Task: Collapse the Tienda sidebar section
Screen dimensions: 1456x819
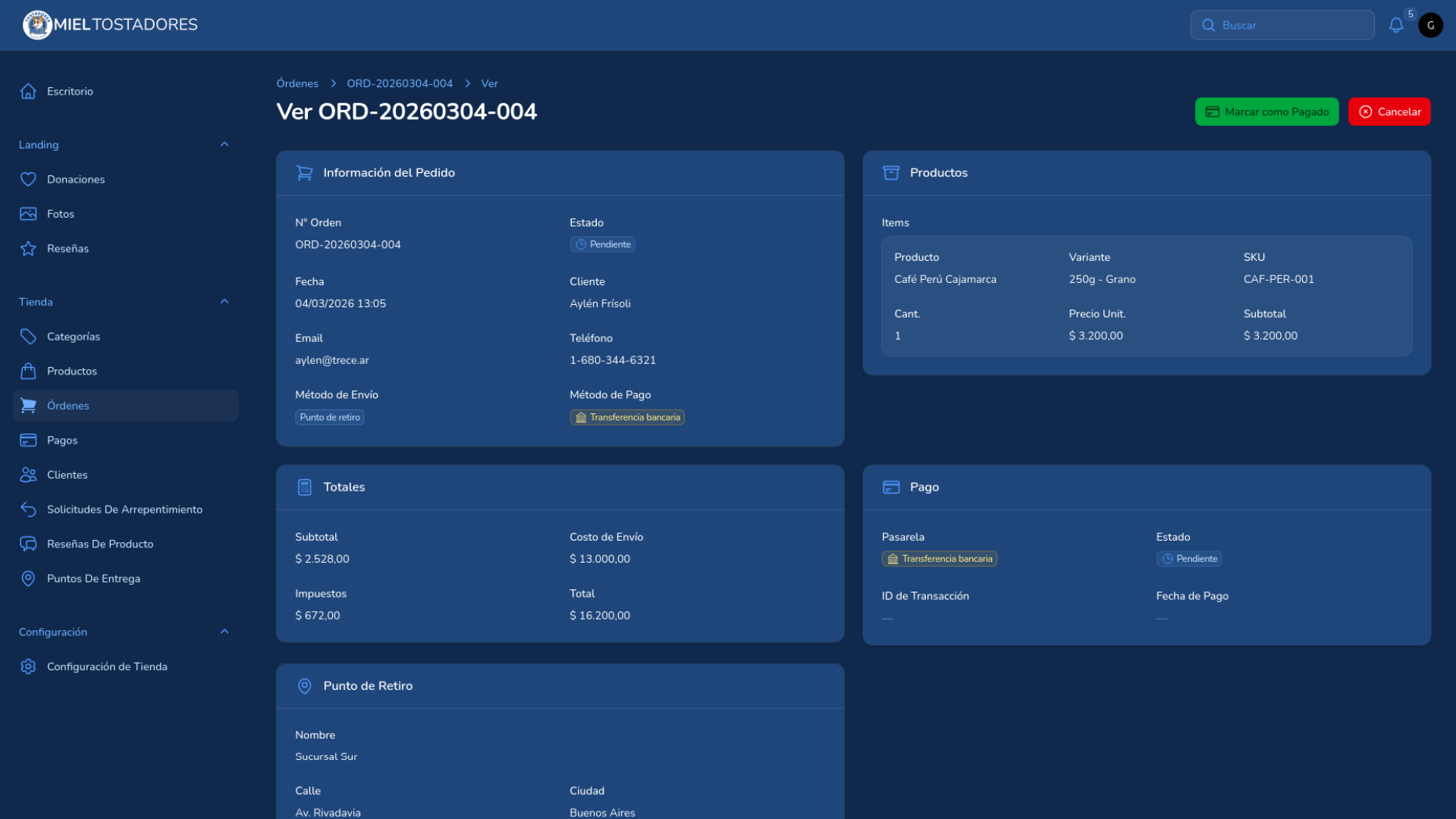Action: click(x=224, y=301)
